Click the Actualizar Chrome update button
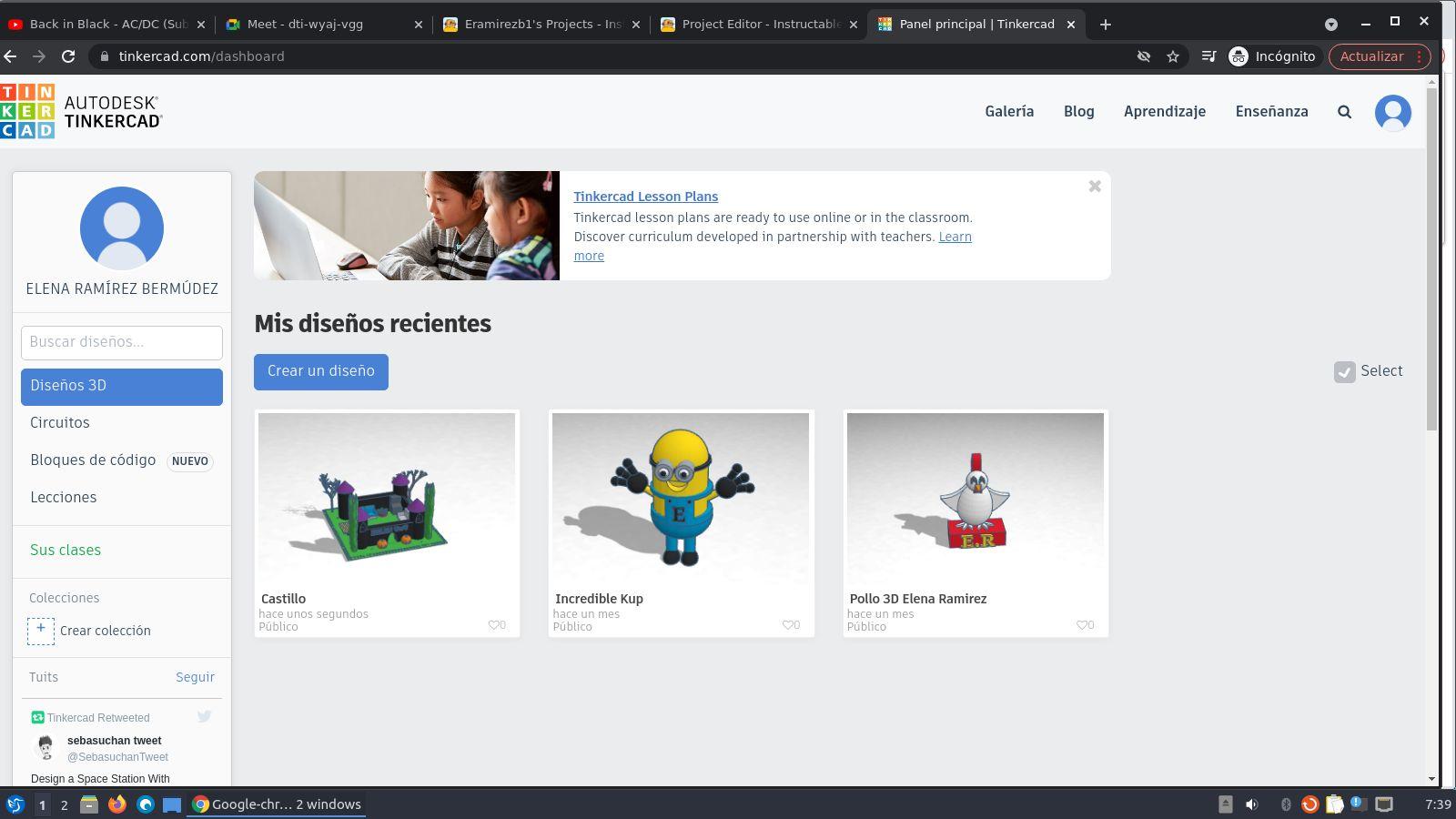The height and width of the screenshot is (819, 1456). coord(1380,56)
